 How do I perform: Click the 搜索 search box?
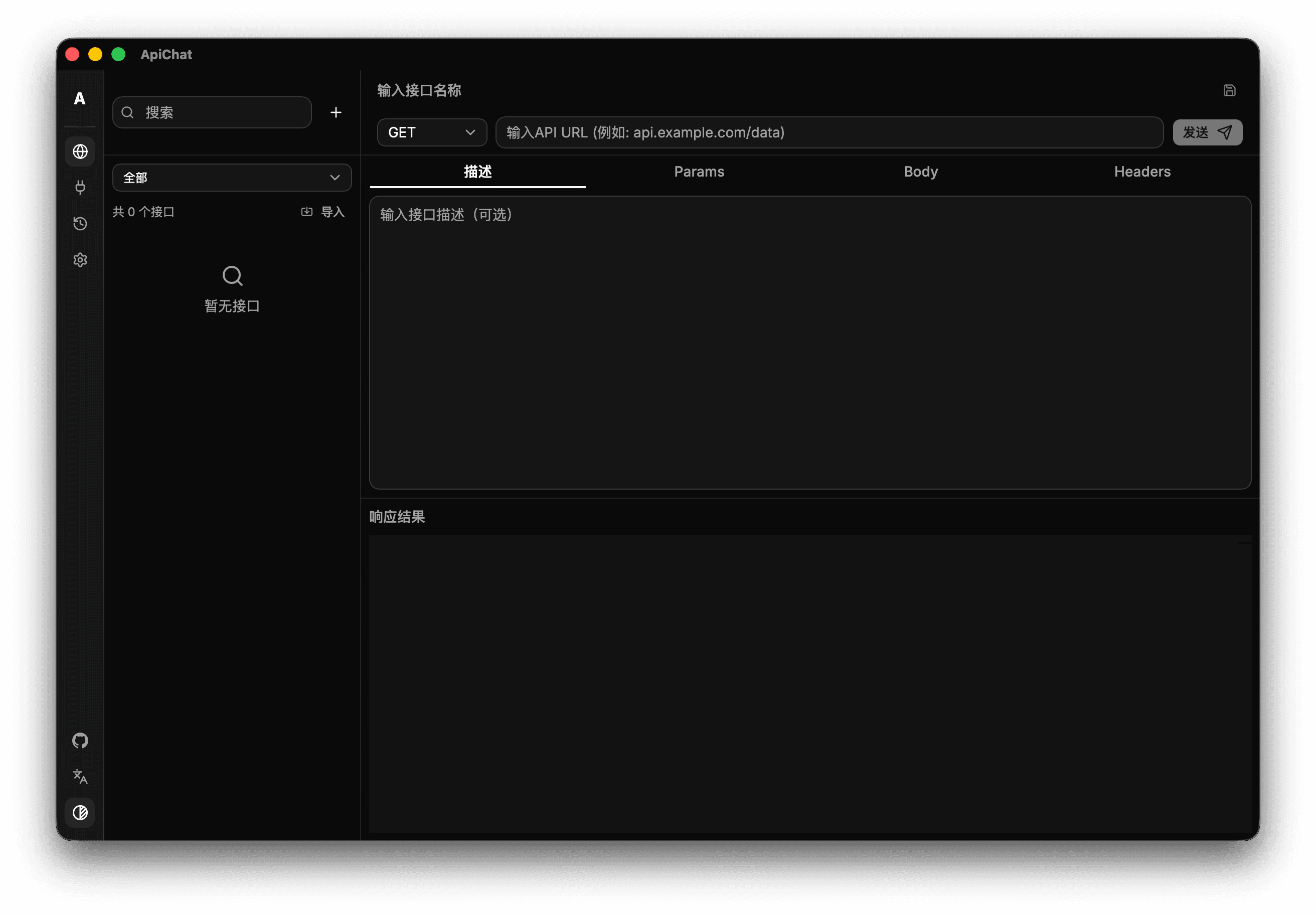212,112
